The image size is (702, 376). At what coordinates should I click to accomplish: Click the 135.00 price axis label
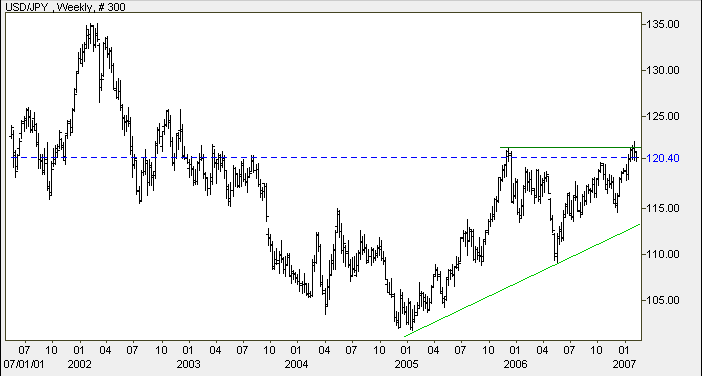[x=662, y=24]
